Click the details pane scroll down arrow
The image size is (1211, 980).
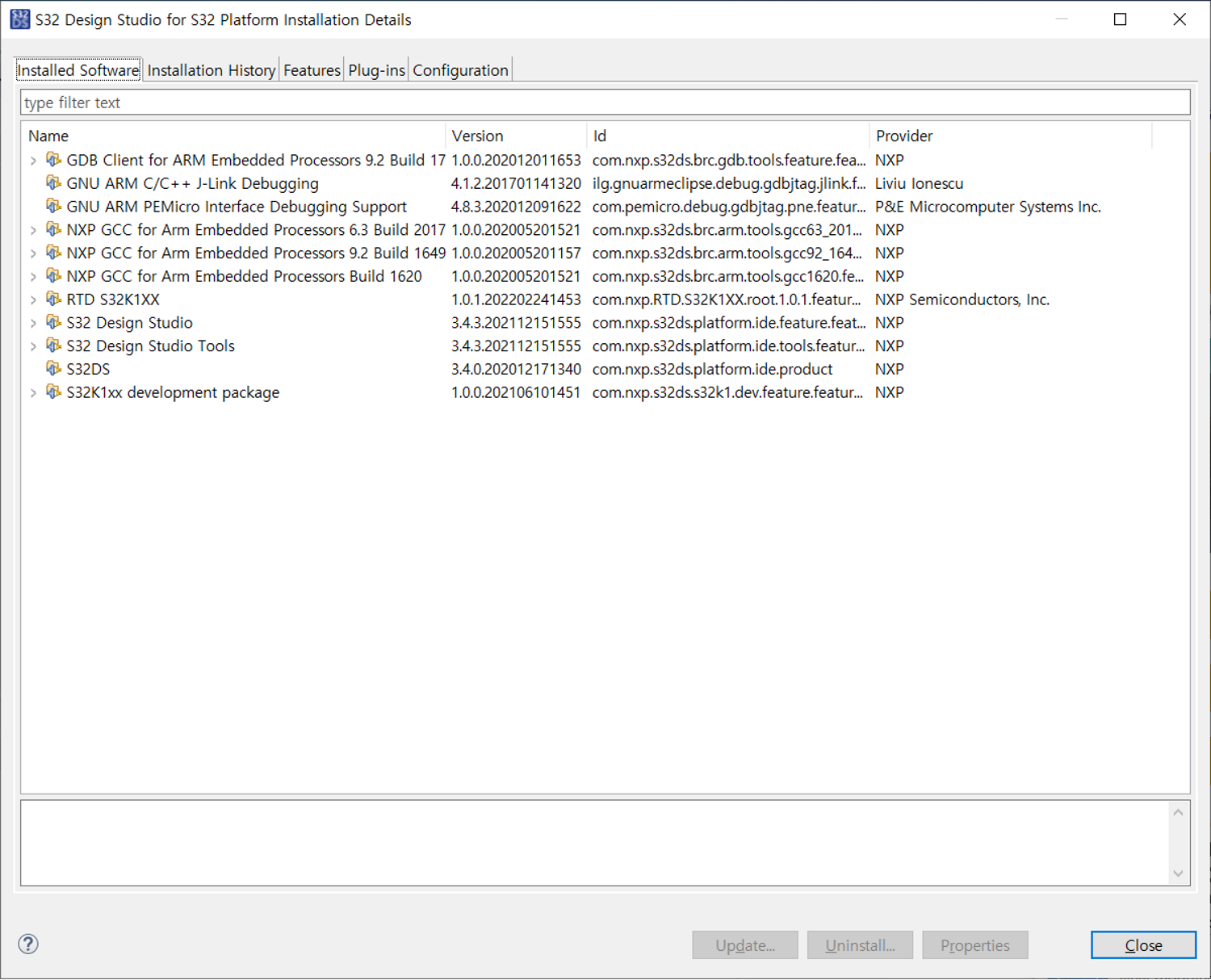pos(1178,873)
